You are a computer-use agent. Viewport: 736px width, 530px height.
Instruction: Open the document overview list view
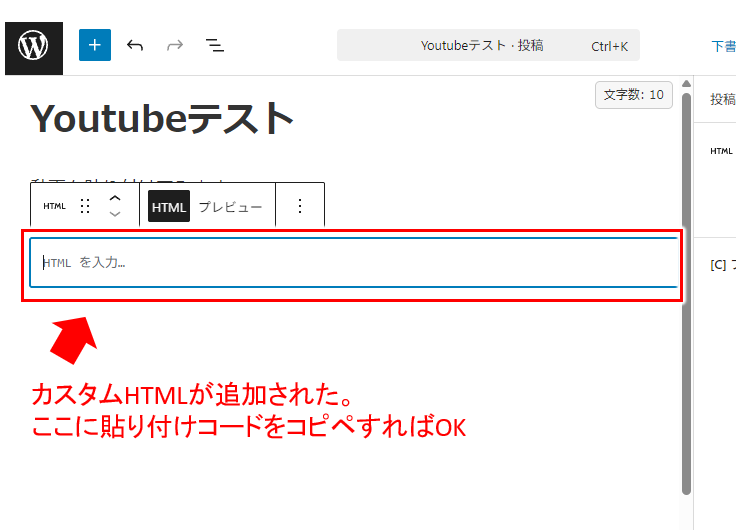click(215, 46)
